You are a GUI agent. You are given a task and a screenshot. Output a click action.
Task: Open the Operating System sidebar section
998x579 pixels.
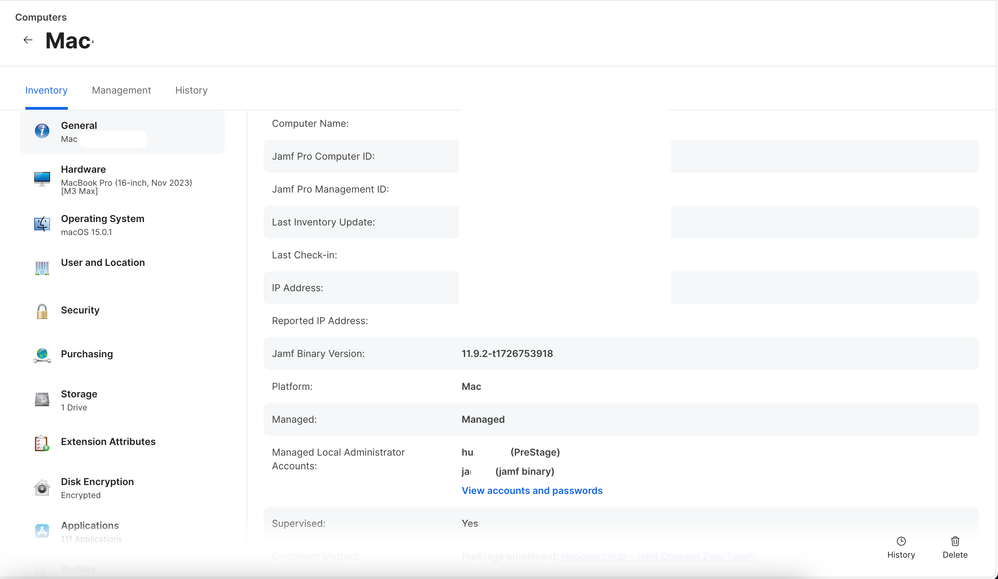tap(122, 225)
